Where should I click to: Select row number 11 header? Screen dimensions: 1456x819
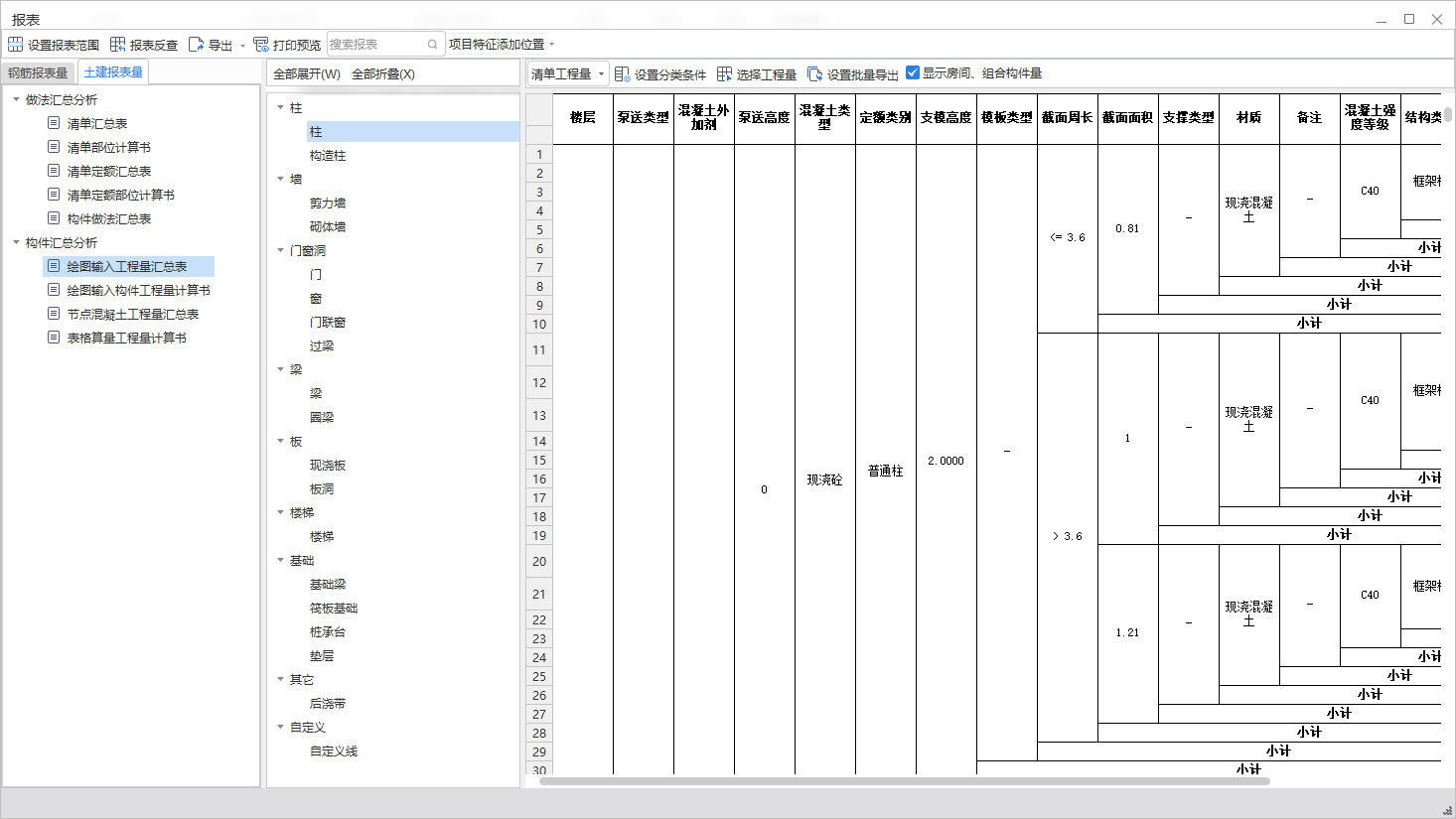pyautogui.click(x=539, y=349)
